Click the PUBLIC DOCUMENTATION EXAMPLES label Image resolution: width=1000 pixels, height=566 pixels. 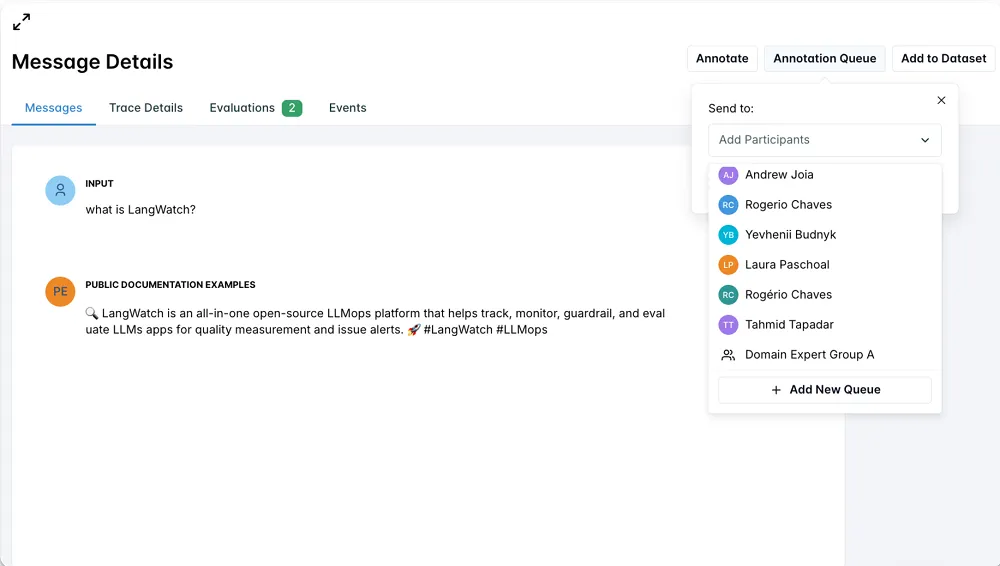(x=170, y=285)
